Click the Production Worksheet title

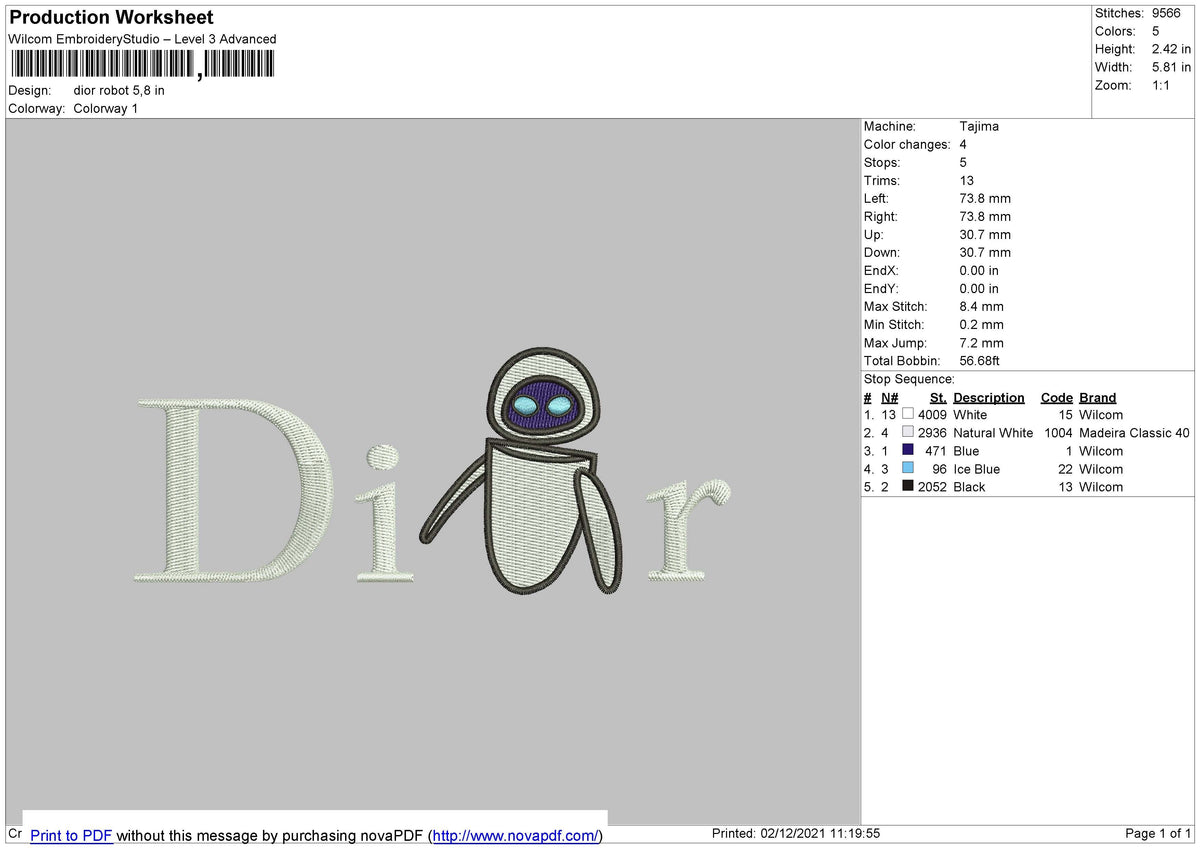tap(111, 17)
